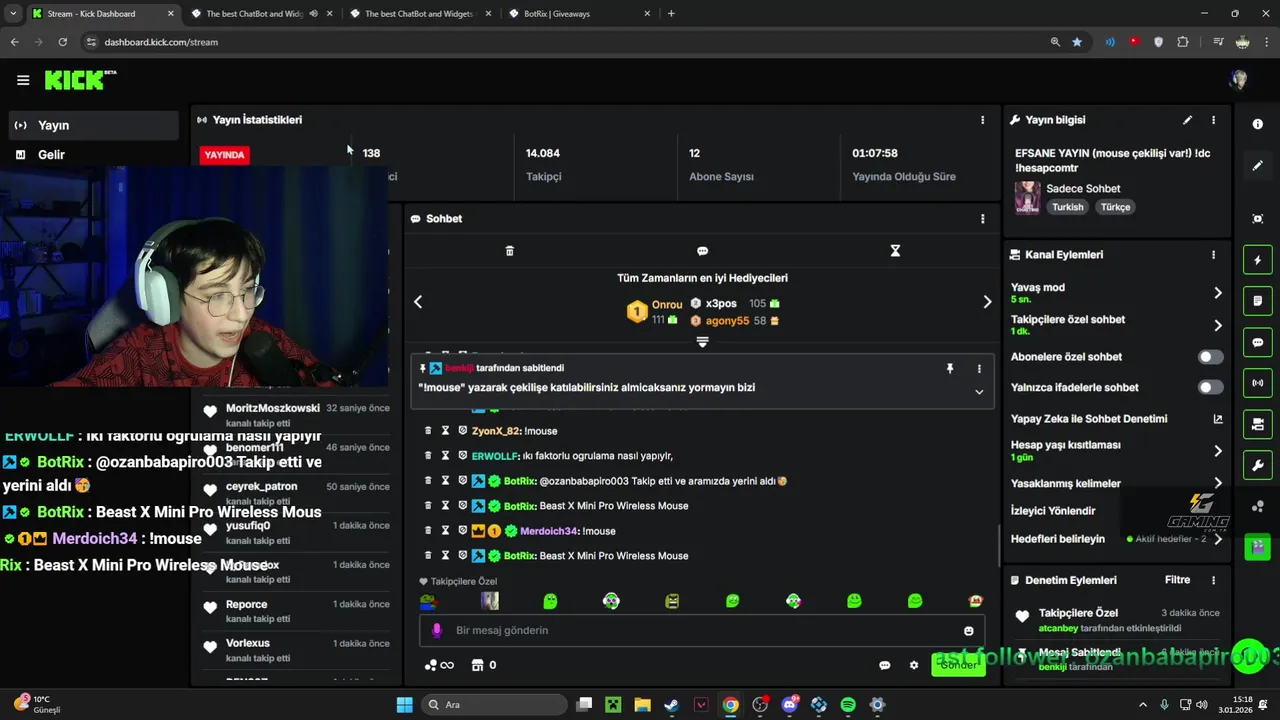
Task: Expand Takipçilere özel sohbet setting
Action: pos(1217,325)
